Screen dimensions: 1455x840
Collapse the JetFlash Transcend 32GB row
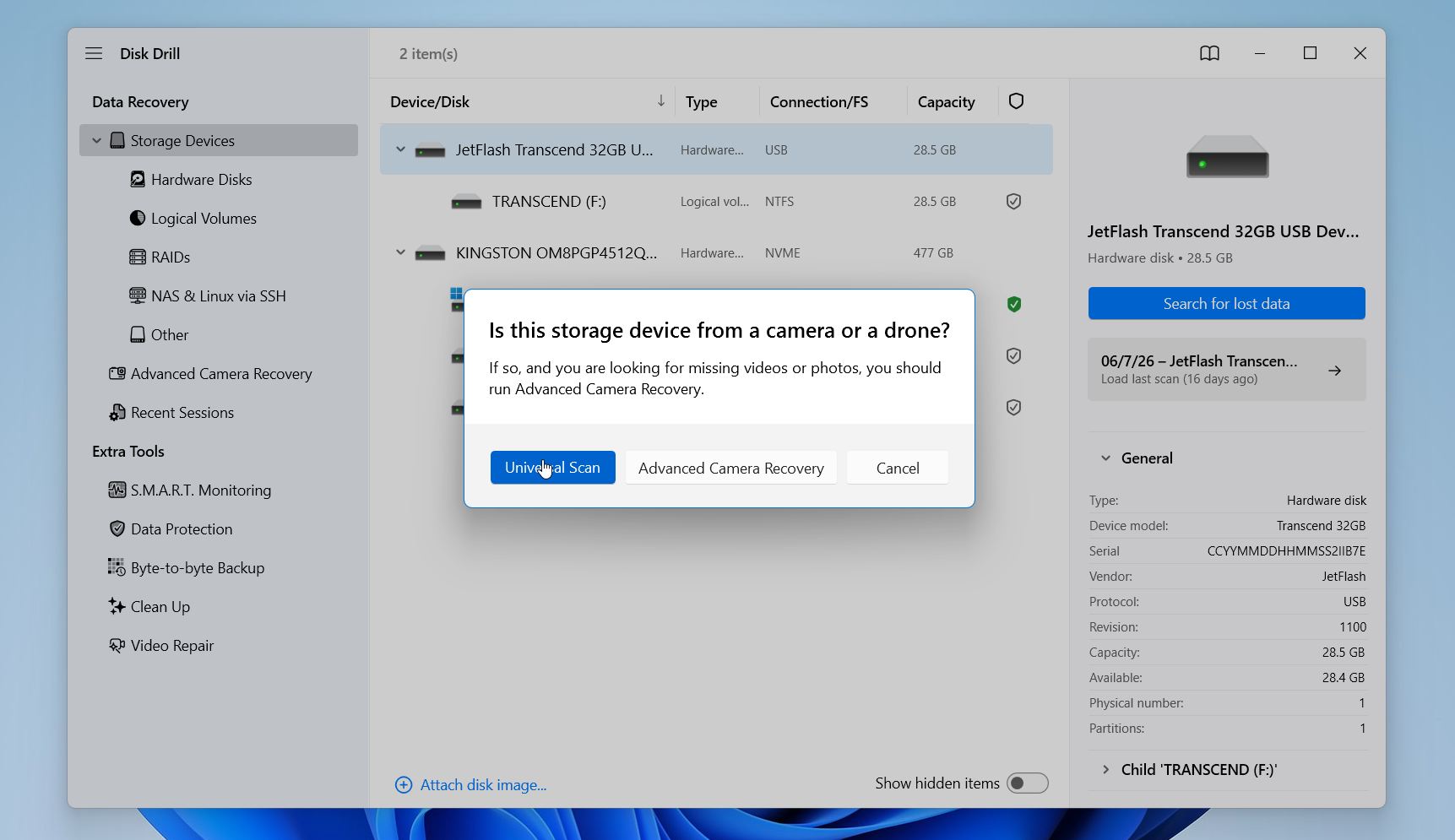tap(400, 149)
